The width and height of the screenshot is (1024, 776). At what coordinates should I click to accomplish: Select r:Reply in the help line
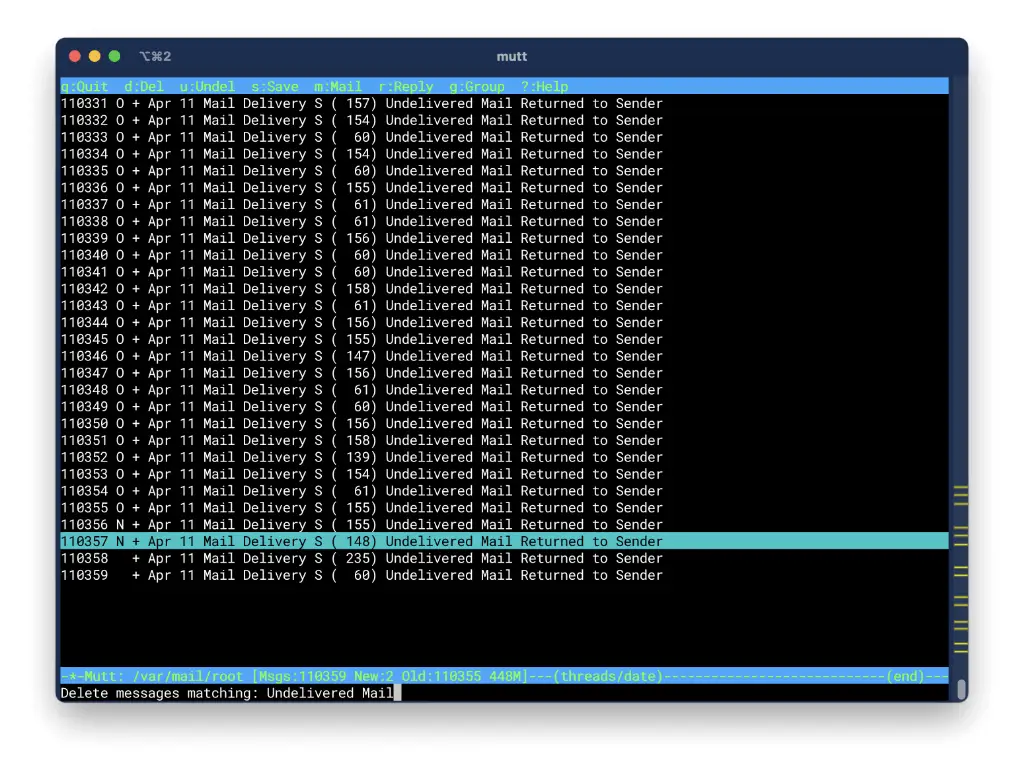click(x=406, y=86)
